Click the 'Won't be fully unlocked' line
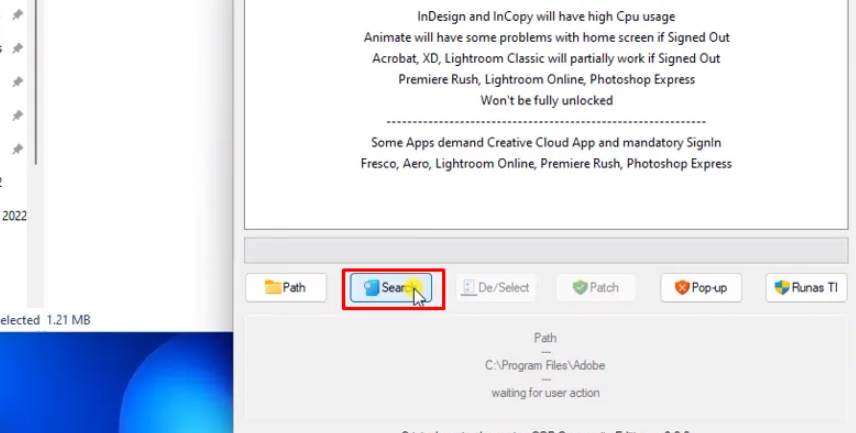The height and width of the screenshot is (433, 856). (x=546, y=100)
